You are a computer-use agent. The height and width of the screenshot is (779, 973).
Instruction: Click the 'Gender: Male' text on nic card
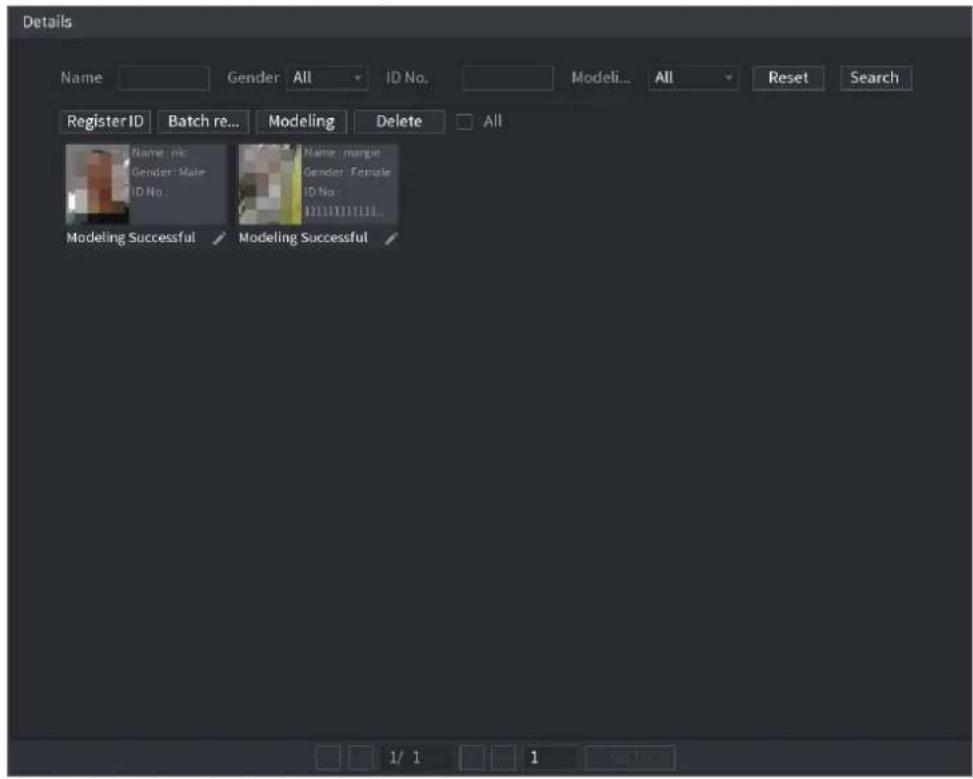click(168, 172)
